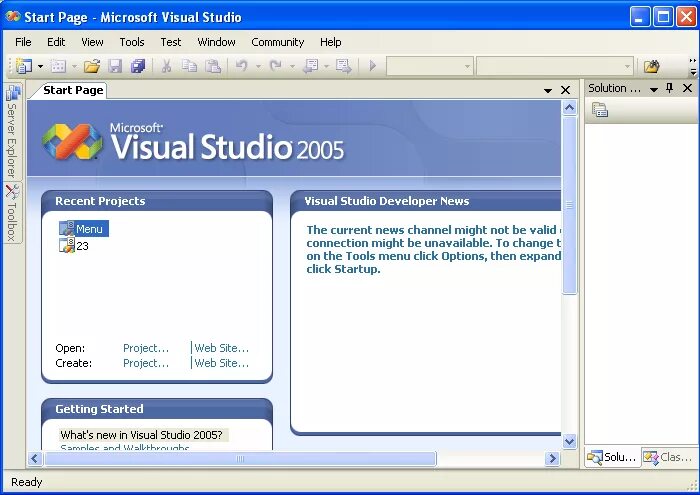Open the Community menu
Image resolution: width=700 pixels, height=495 pixels.
click(277, 42)
